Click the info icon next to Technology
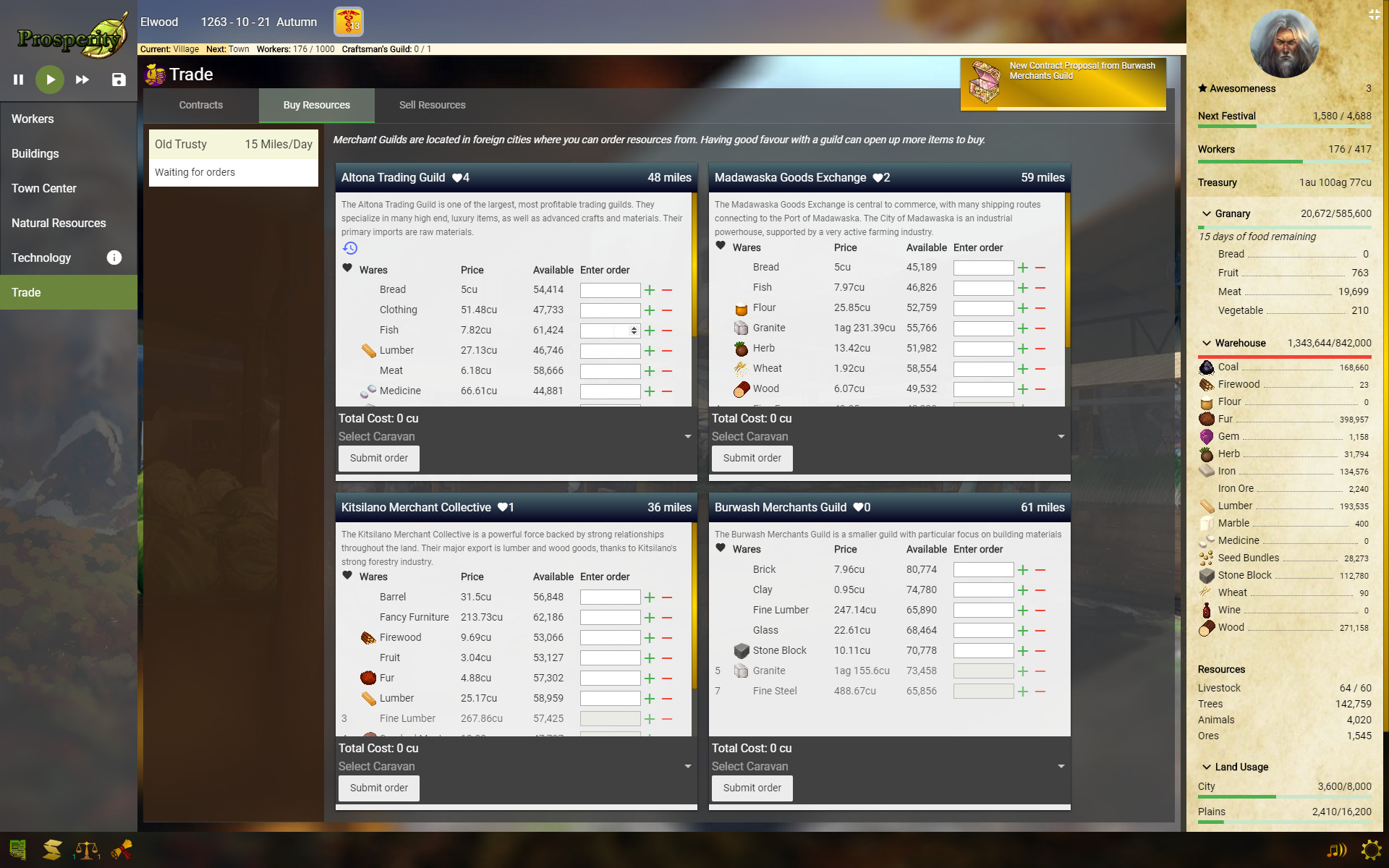Viewport: 1389px width, 868px height. point(114,258)
